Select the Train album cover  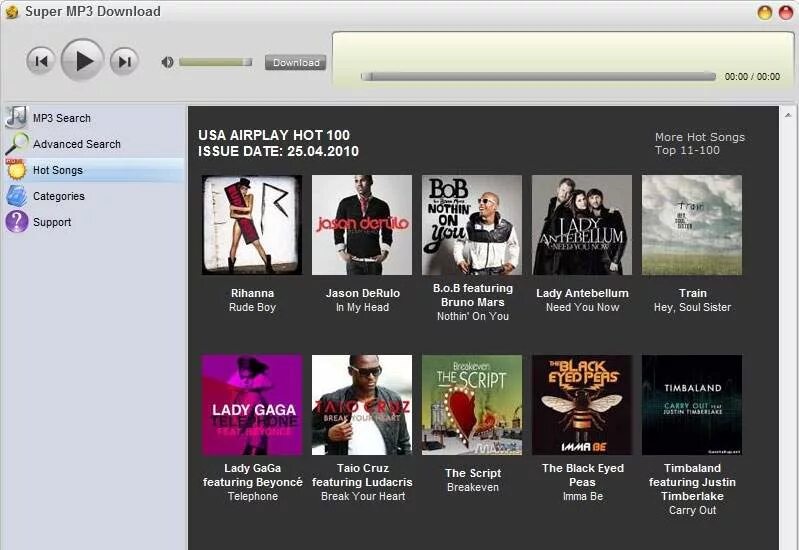692,225
